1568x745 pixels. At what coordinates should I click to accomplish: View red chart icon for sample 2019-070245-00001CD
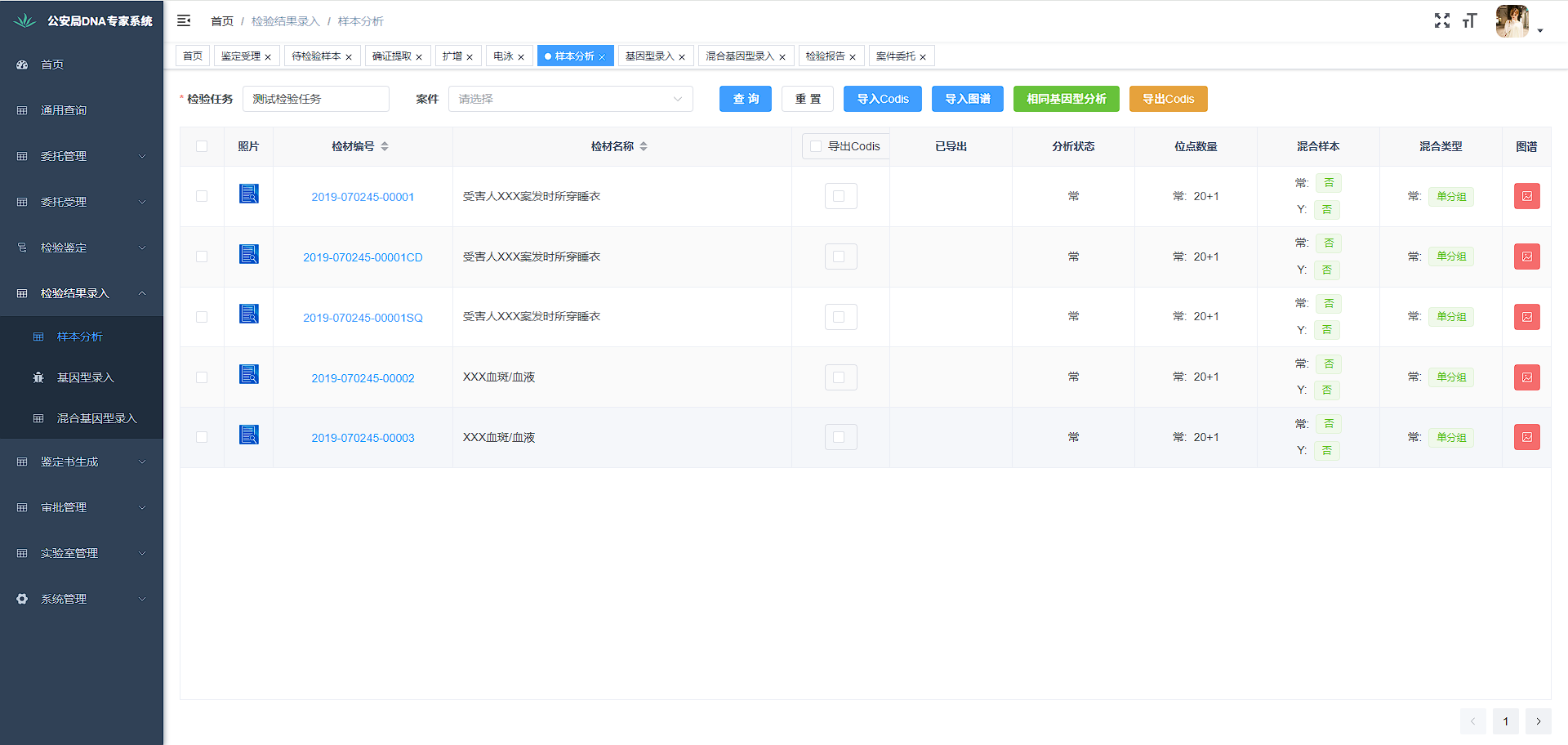click(1526, 257)
